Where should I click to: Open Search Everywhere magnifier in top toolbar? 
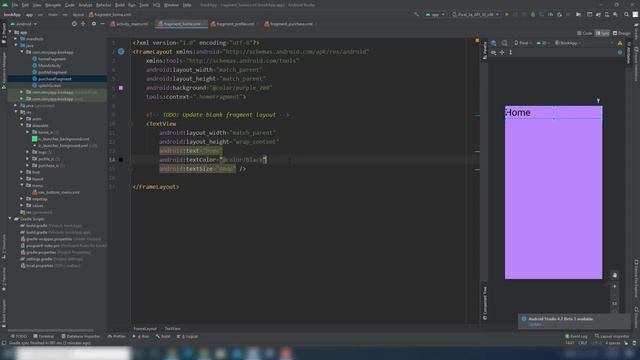[x=626, y=14]
